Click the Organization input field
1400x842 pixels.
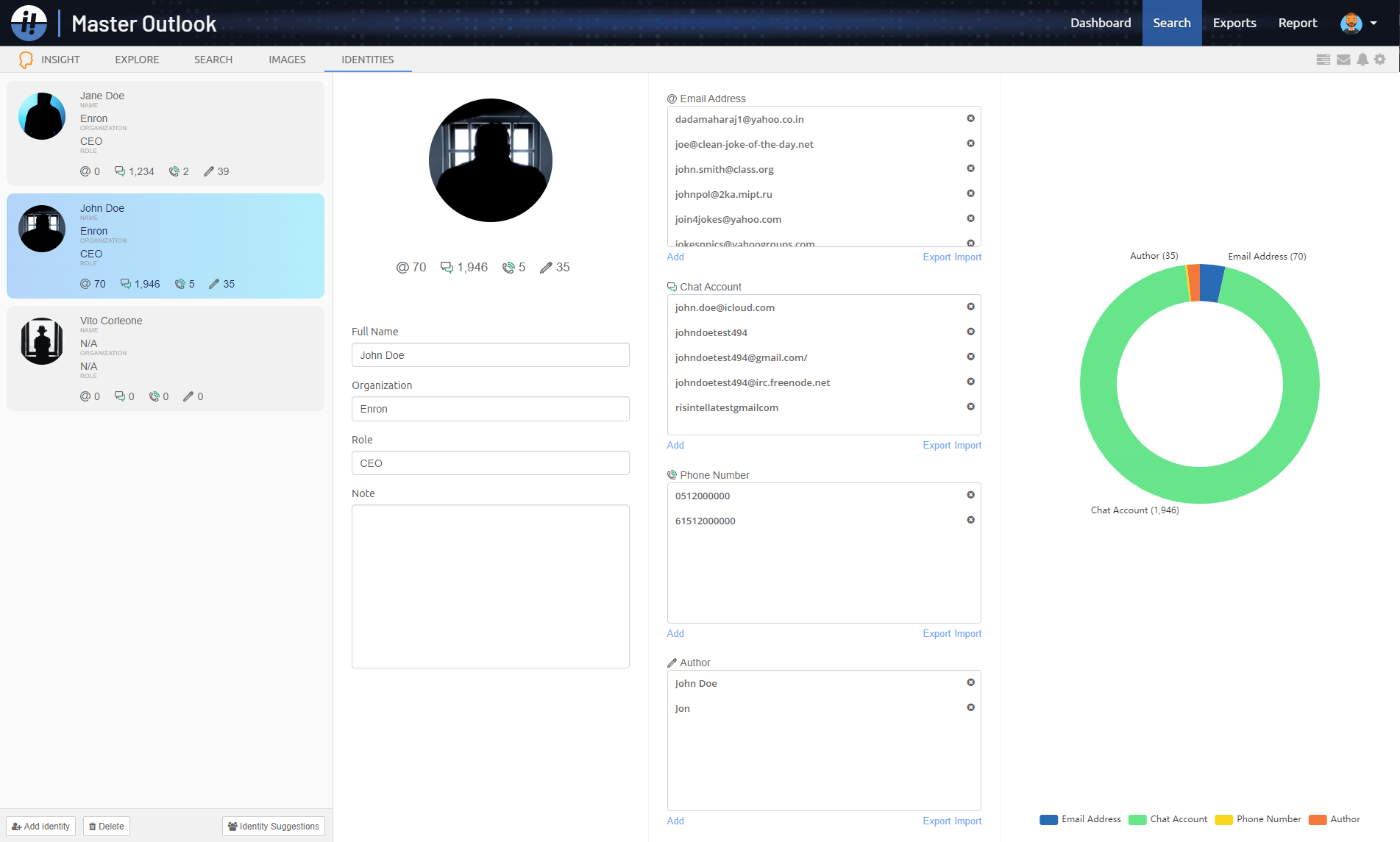(490, 409)
